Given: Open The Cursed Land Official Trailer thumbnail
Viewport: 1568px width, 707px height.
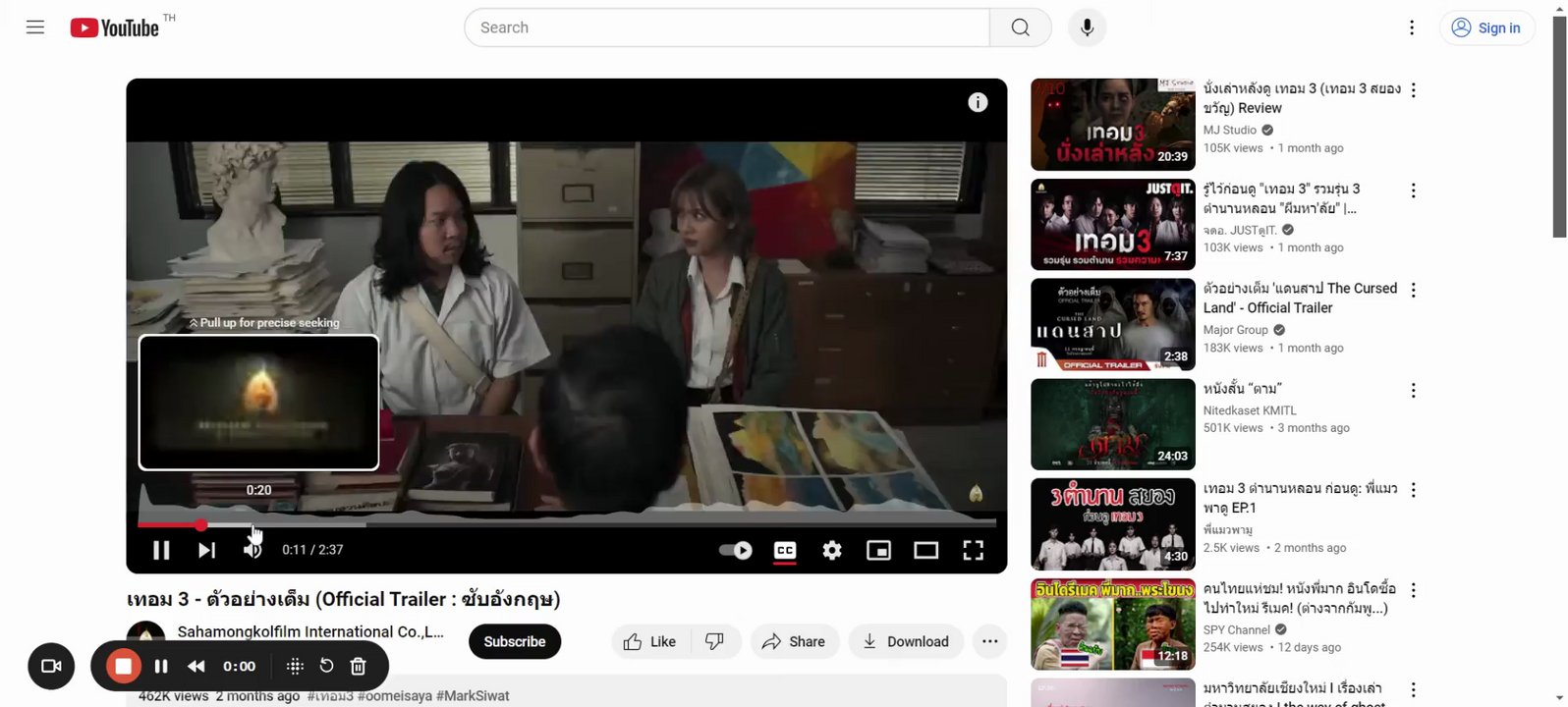Looking at the screenshot, I should (1113, 324).
